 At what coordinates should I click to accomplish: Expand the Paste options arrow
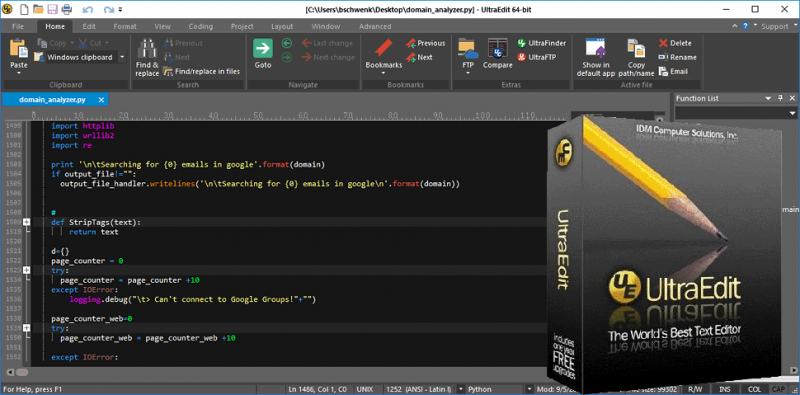(19, 73)
